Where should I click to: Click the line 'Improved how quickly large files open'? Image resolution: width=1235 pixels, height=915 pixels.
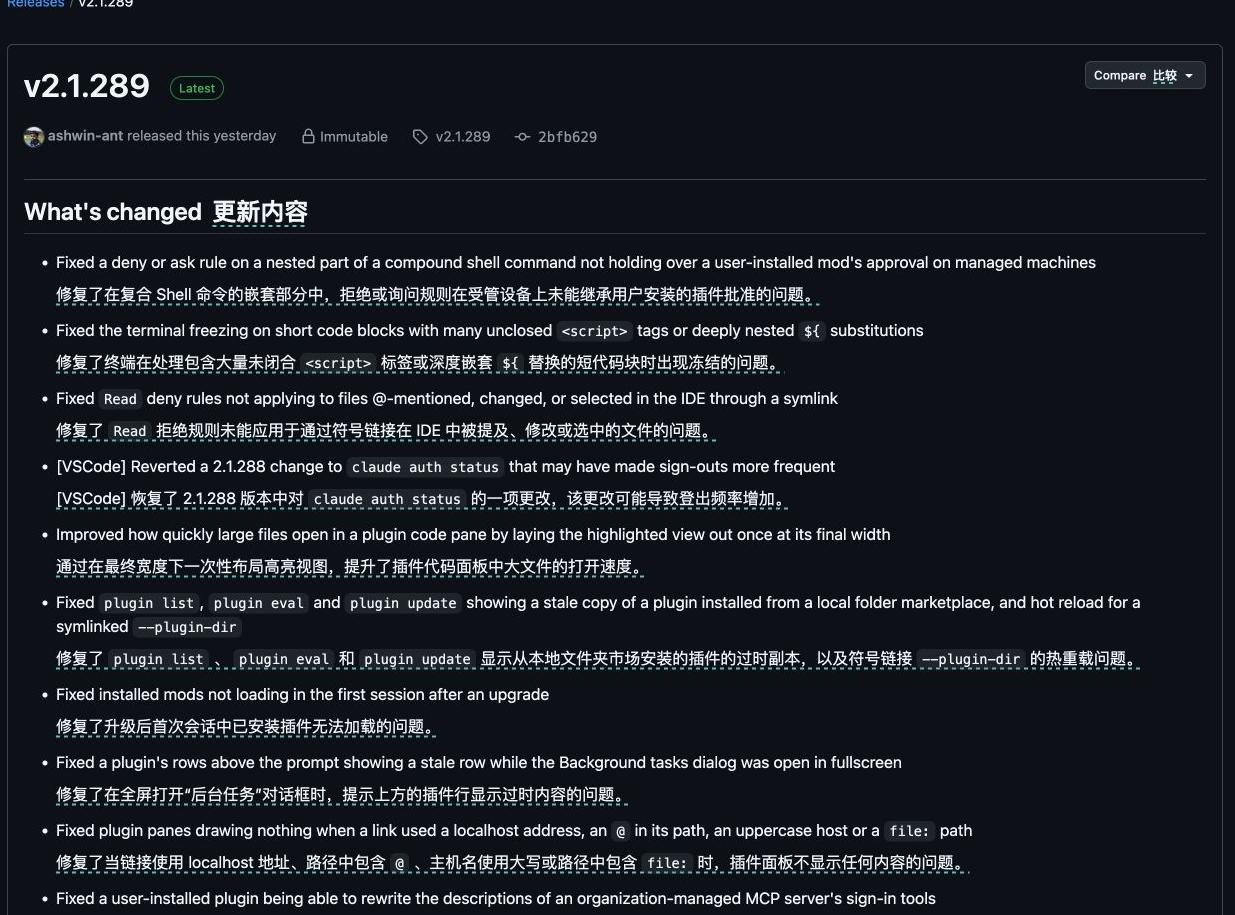[473, 535]
